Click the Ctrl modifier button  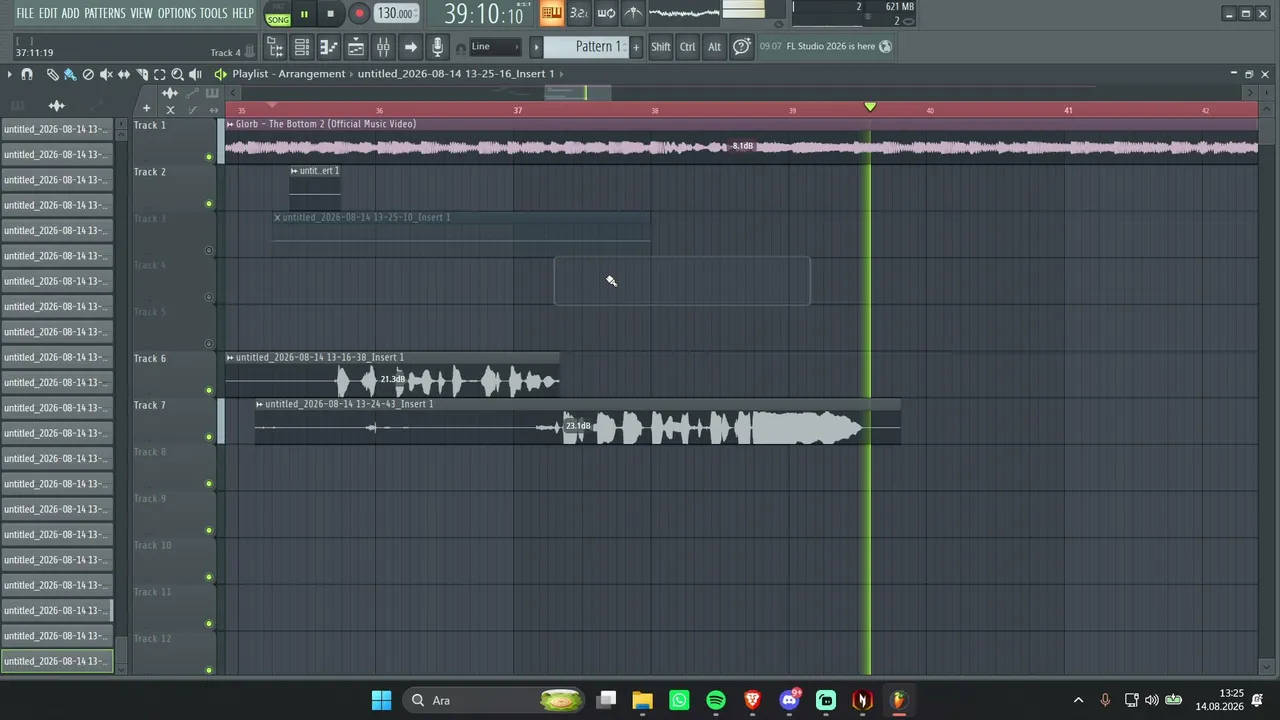(688, 47)
